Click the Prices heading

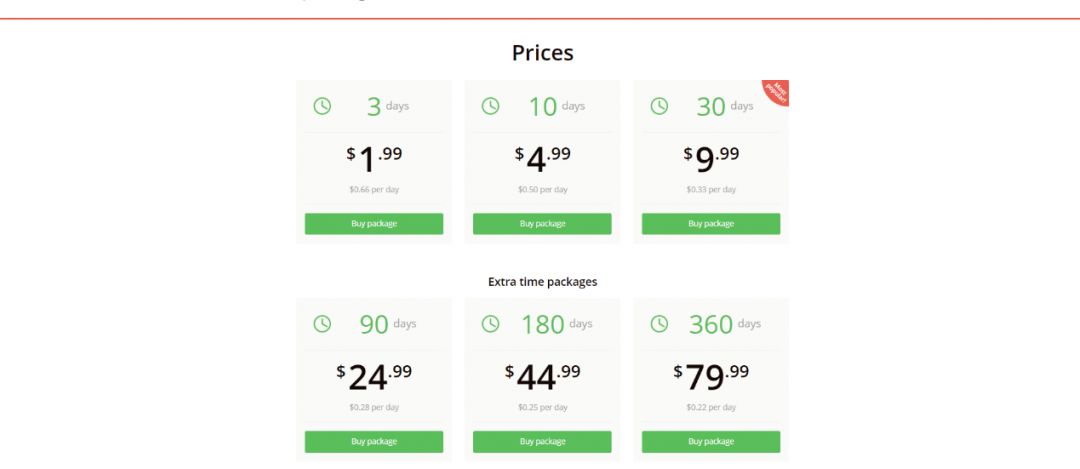[x=543, y=53]
